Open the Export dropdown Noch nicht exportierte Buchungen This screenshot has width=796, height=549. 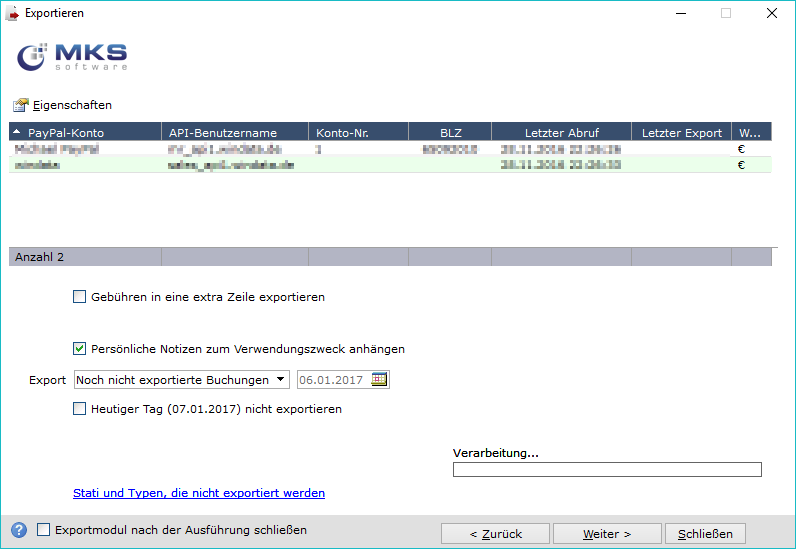182,380
